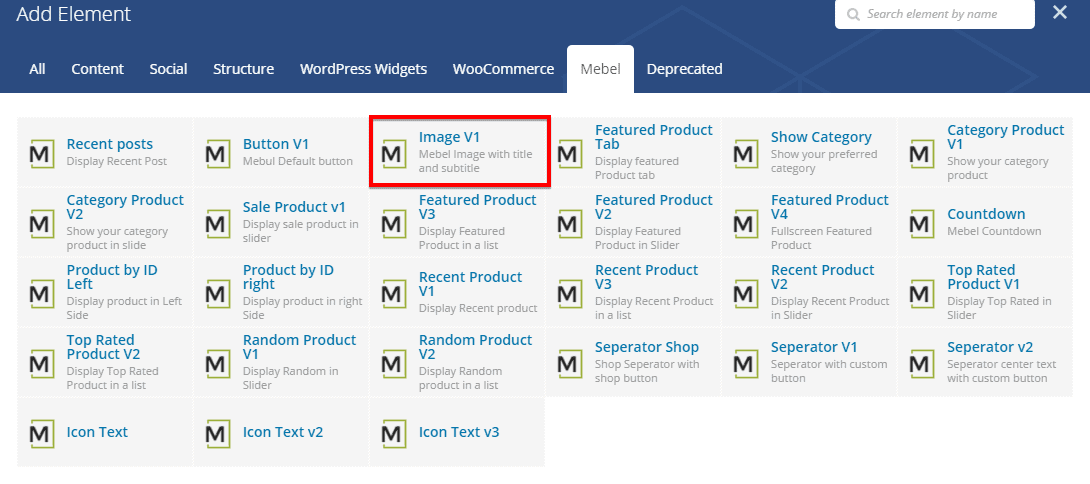The width and height of the screenshot is (1090, 484).
Task: Add the Seperator v2 element
Action: [990, 347]
